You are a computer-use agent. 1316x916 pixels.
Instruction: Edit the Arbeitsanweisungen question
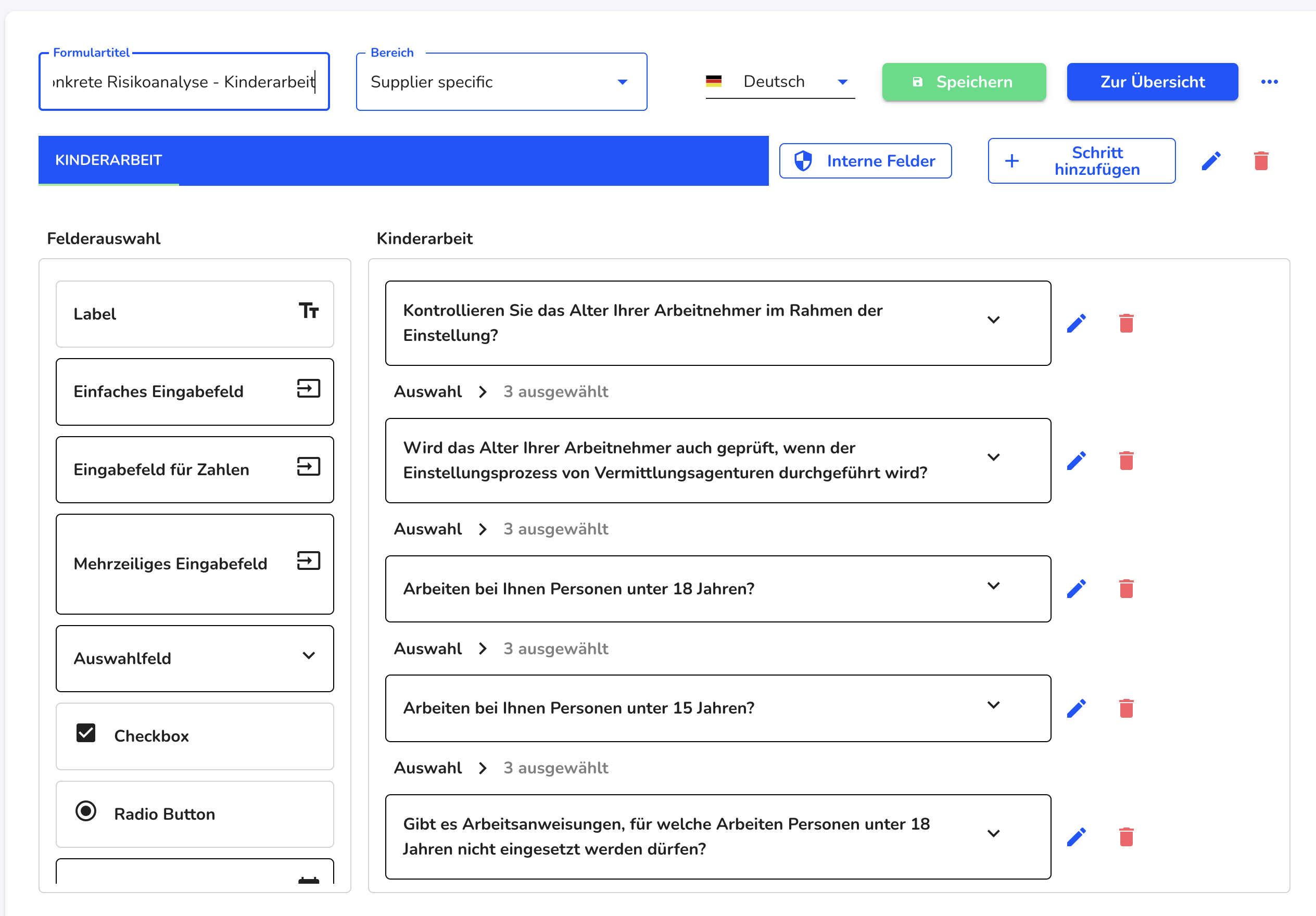pos(1076,837)
